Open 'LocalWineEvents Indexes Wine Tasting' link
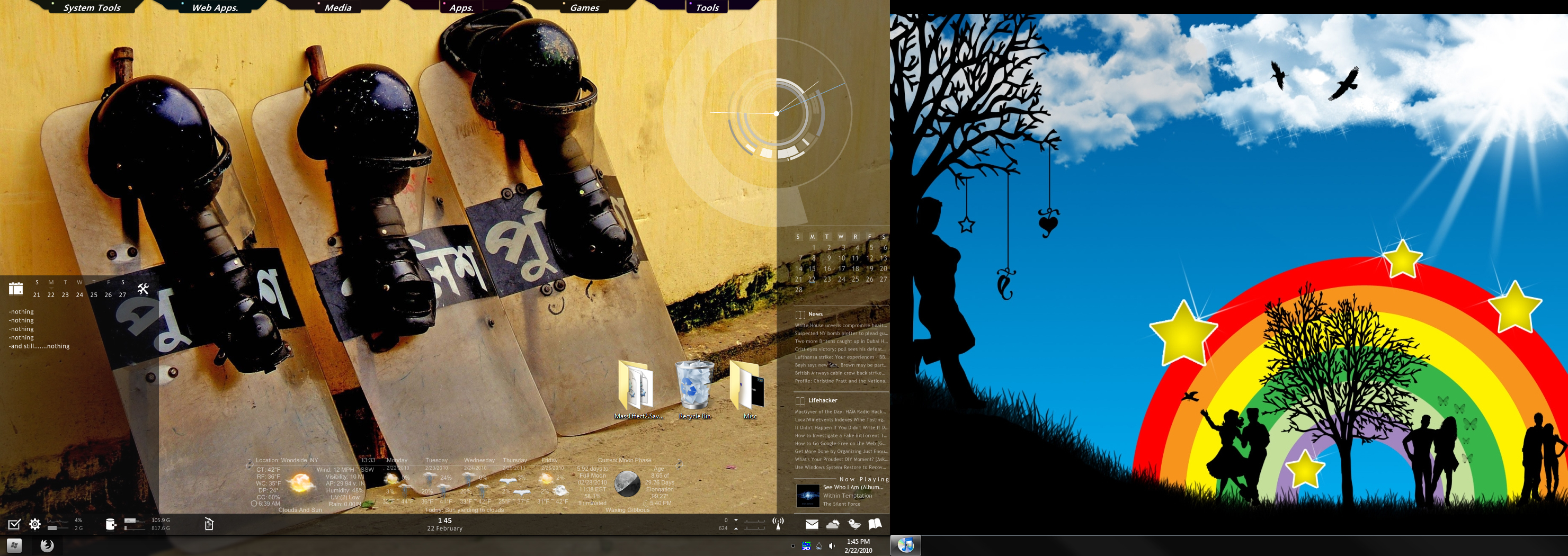 (x=840, y=420)
